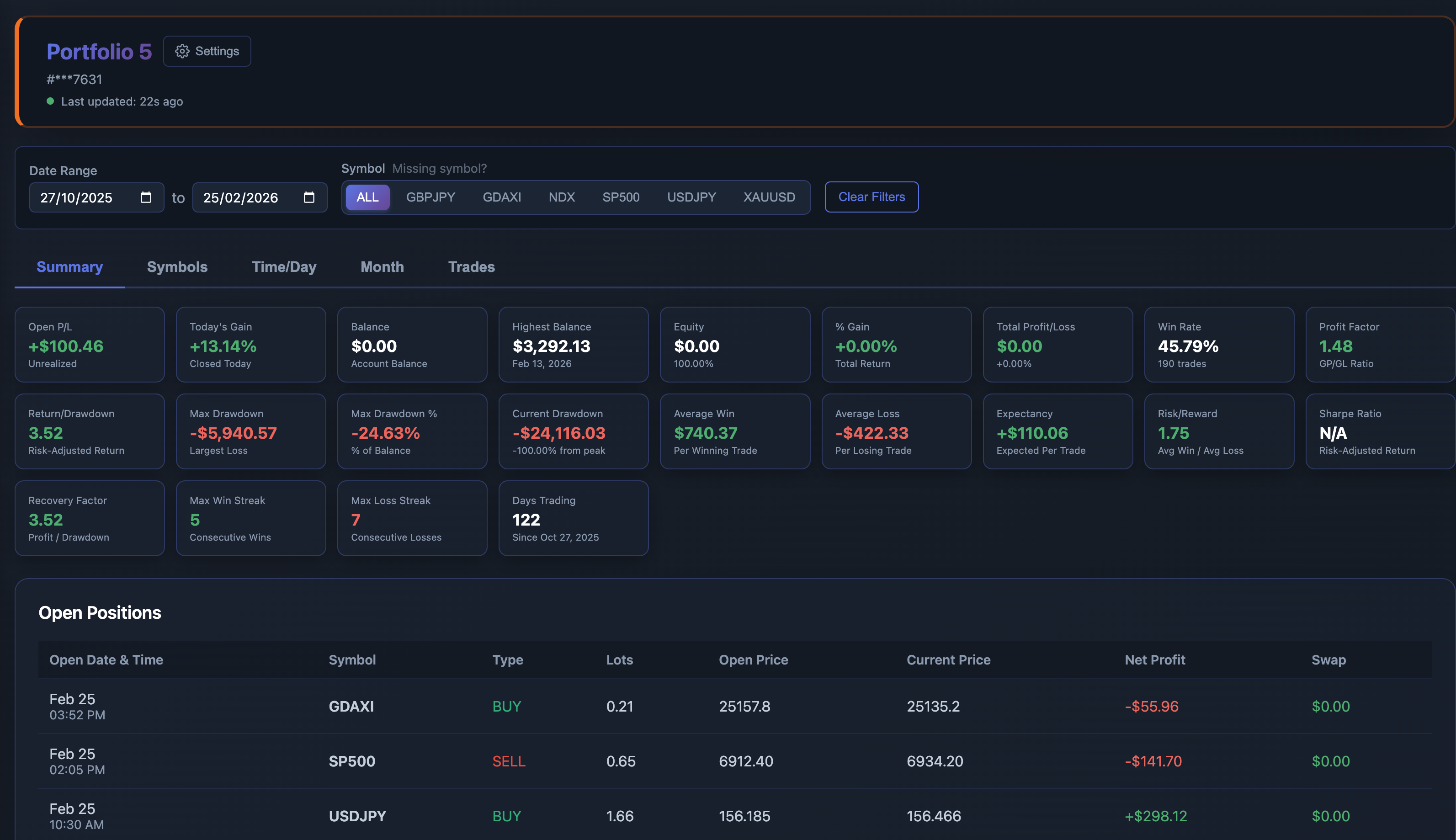This screenshot has height=840, width=1456.
Task: Switch to the Symbols tab
Action: pyautogui.click(x=177, y=266)
